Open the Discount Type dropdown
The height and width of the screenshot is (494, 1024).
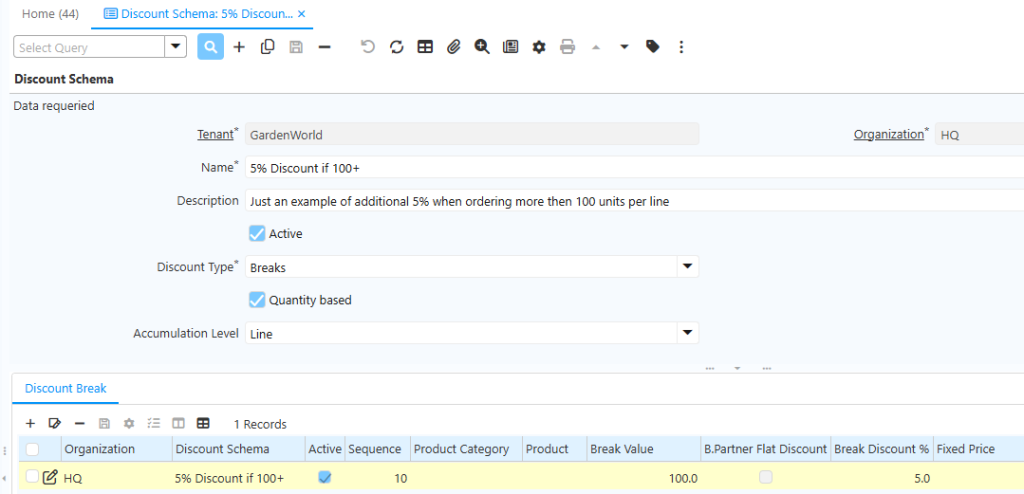687,267
